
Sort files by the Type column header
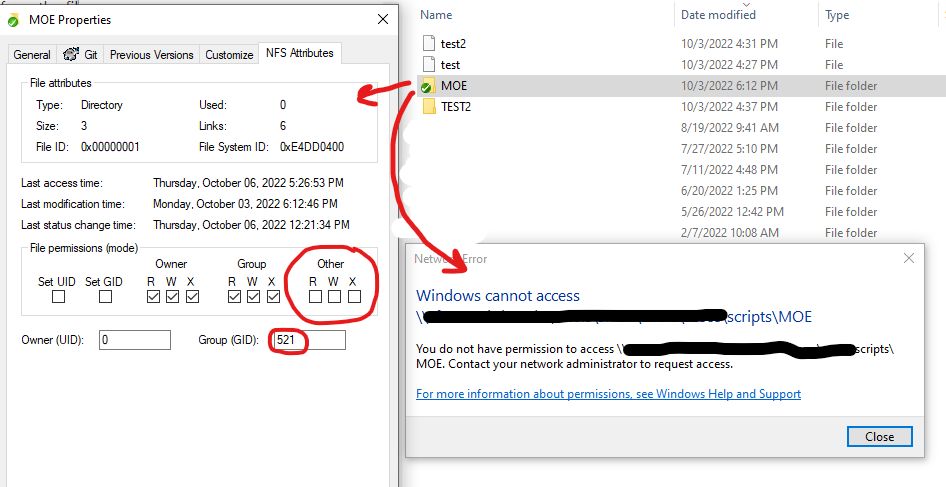tap(837, 15)
